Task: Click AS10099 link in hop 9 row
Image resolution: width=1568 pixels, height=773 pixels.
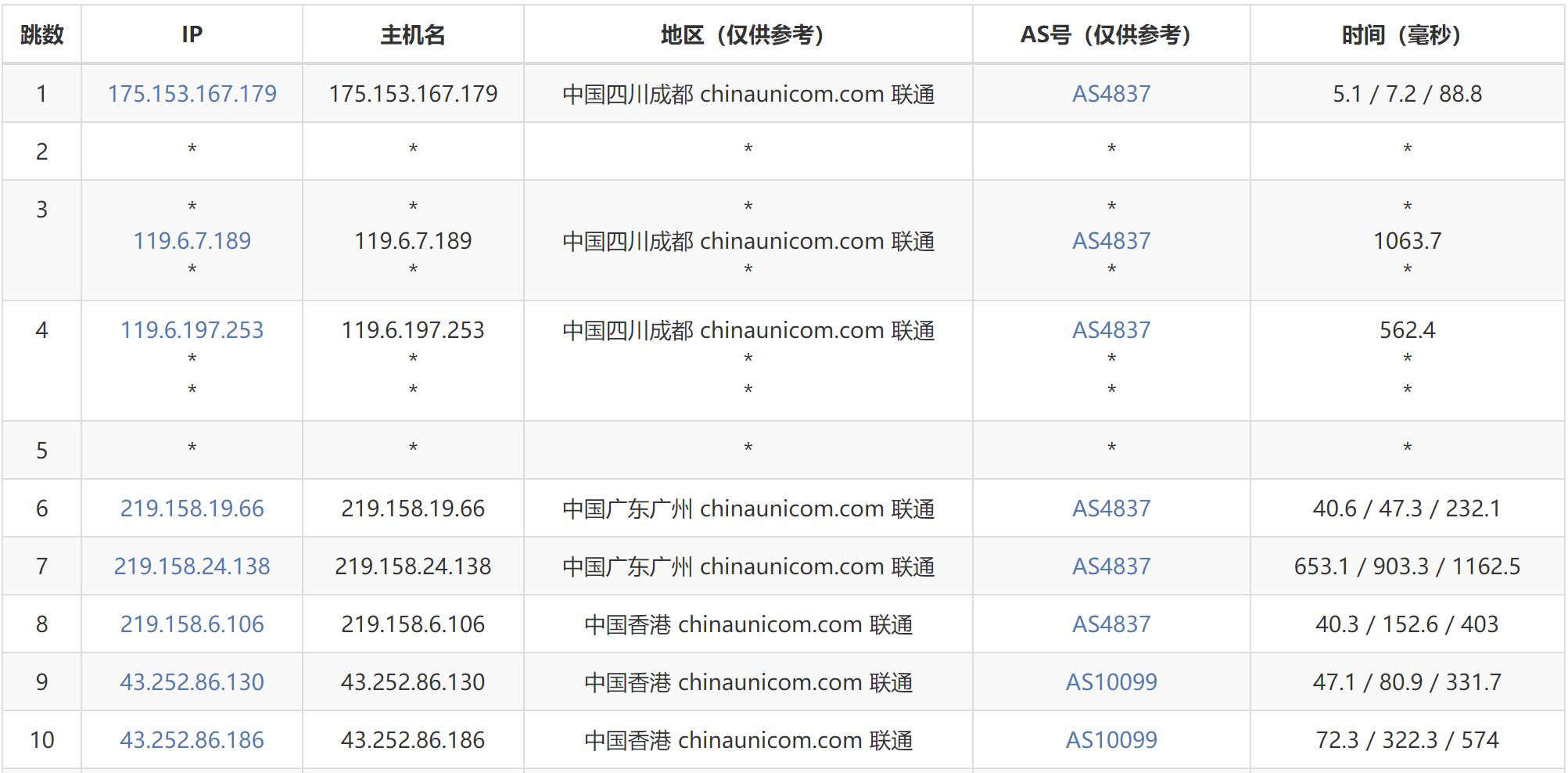Action: coord(1111,682)
